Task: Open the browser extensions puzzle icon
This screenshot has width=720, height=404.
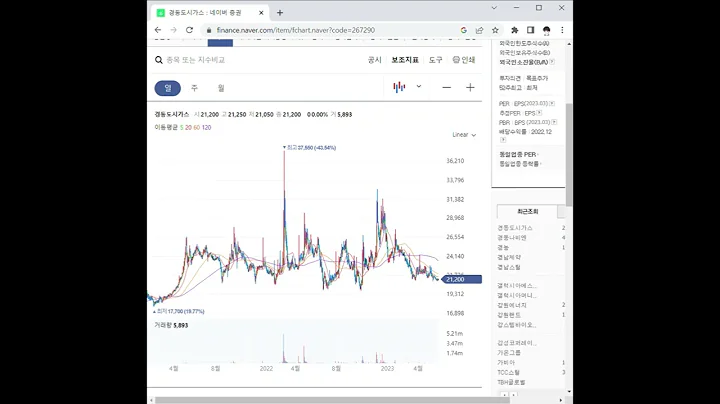Action: (x=514, y=30)
